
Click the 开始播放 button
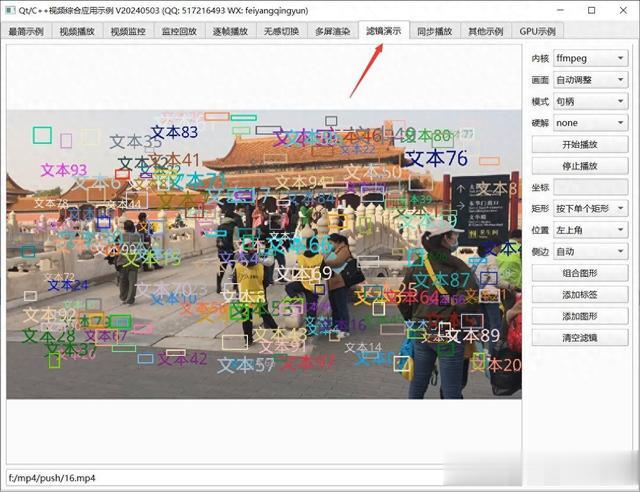click(580, 145)
